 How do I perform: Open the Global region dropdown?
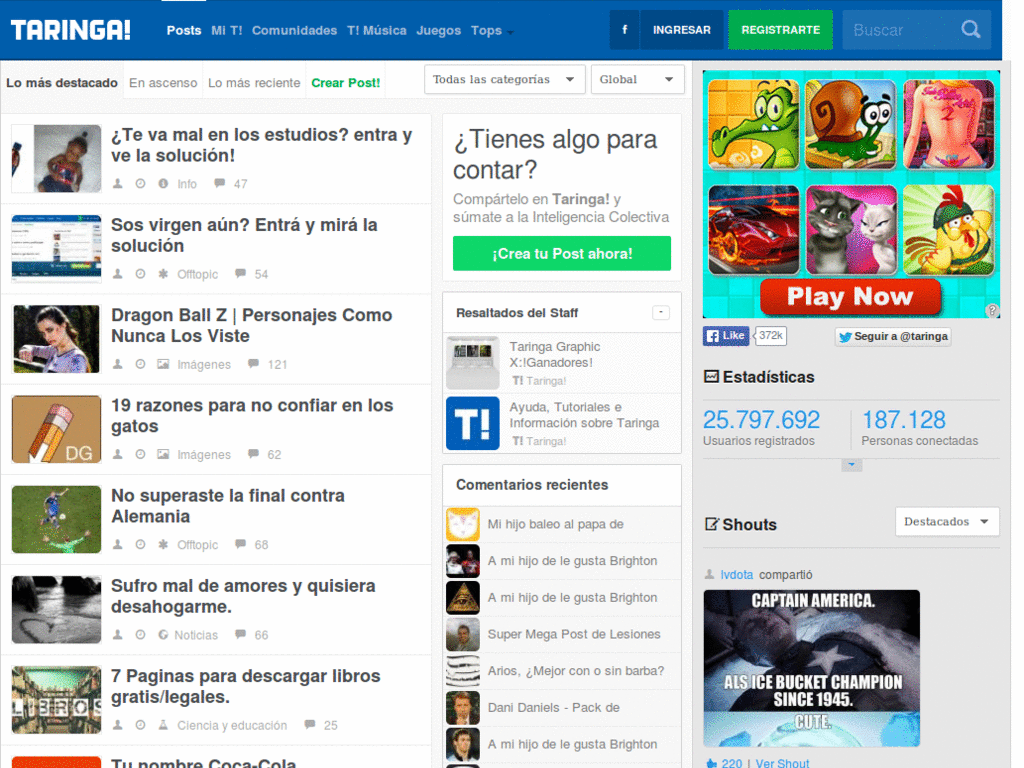pyautogui.click(x=637, y=79)
